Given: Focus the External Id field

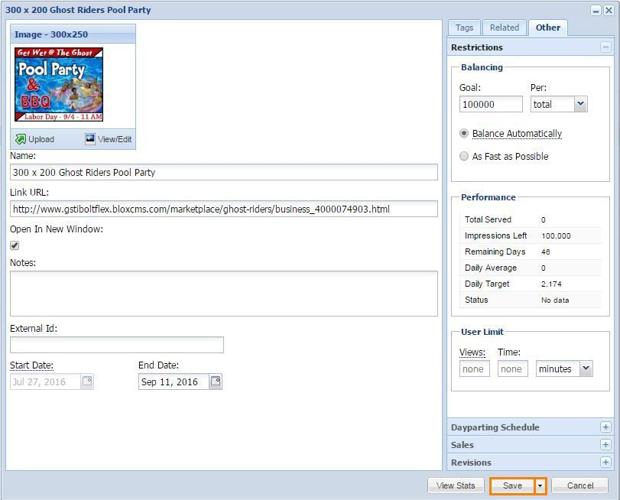Looking at the screenshot, I should (x=117, y=345).
